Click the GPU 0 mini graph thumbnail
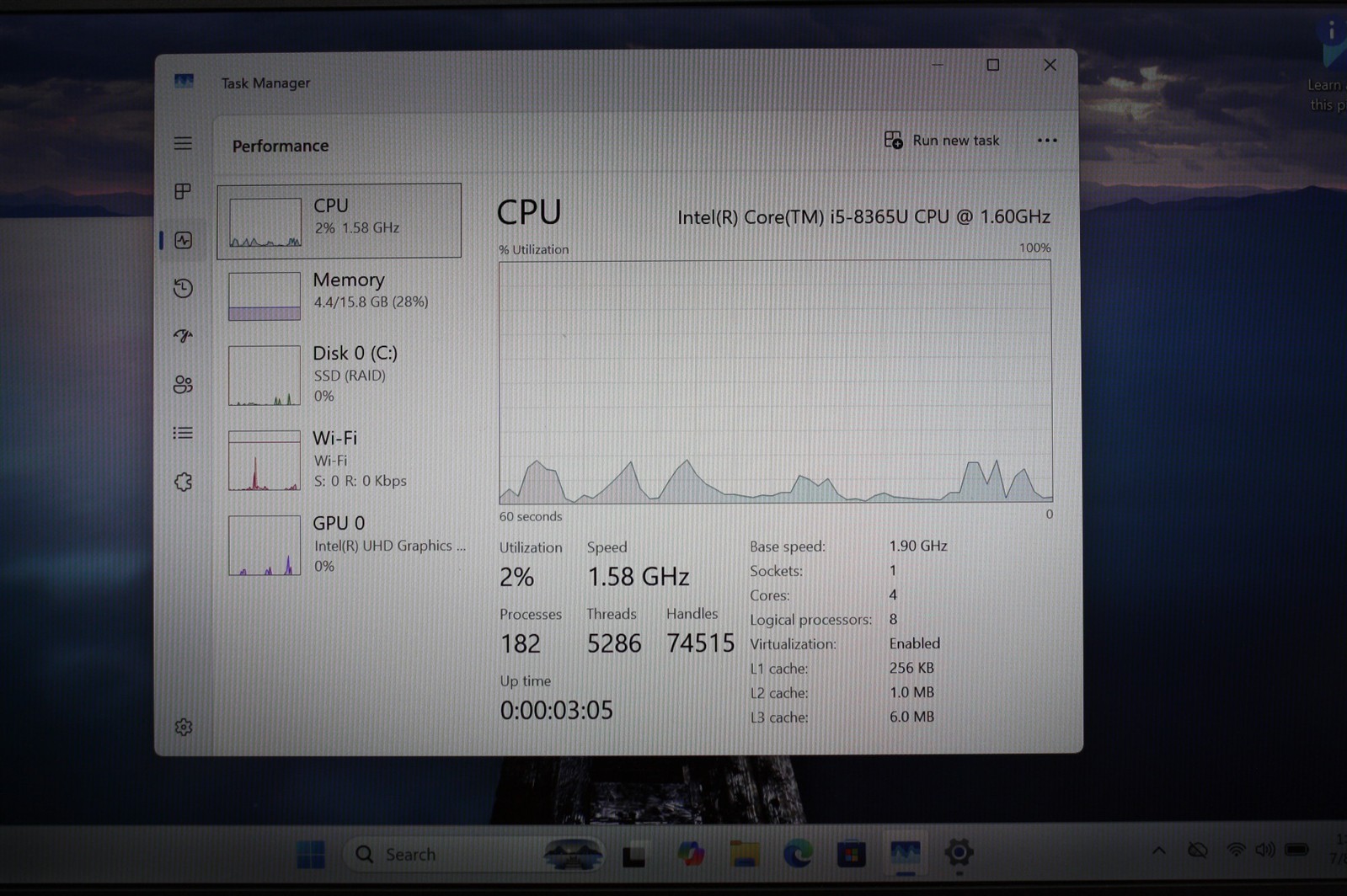Image resolution: width=1347 pixels, height=896 pixels. [x=264, y=546]
